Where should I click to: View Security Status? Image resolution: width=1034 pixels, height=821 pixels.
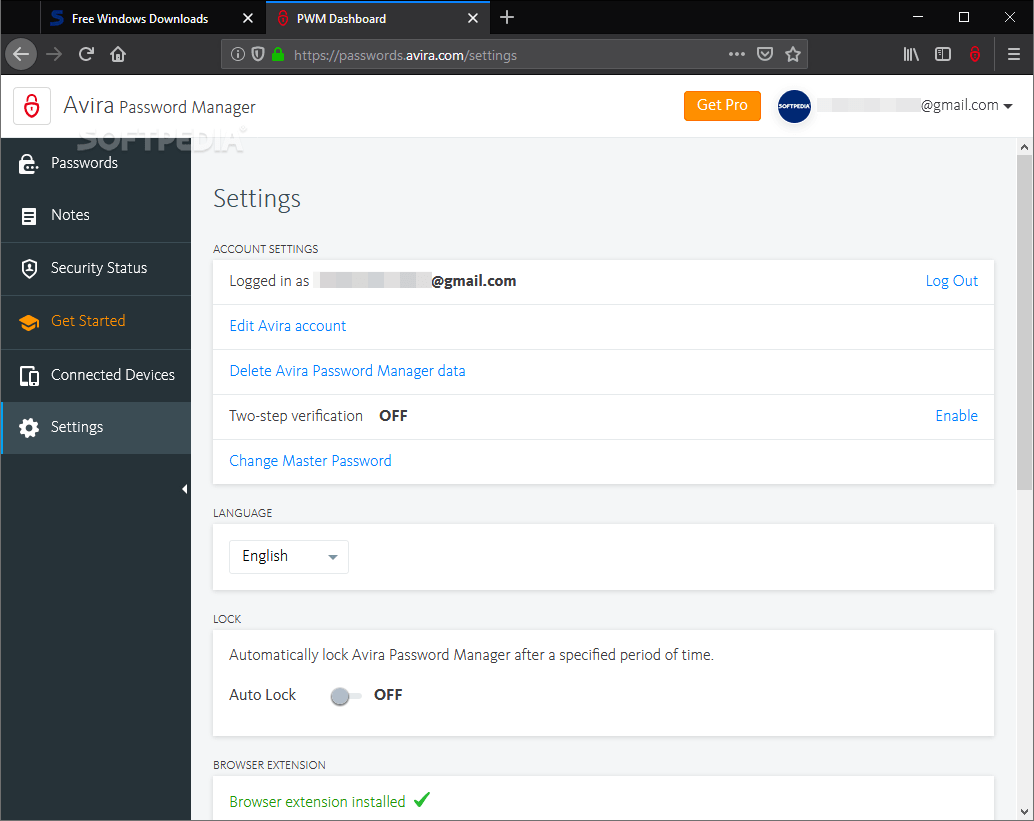(x=98, y=268)
